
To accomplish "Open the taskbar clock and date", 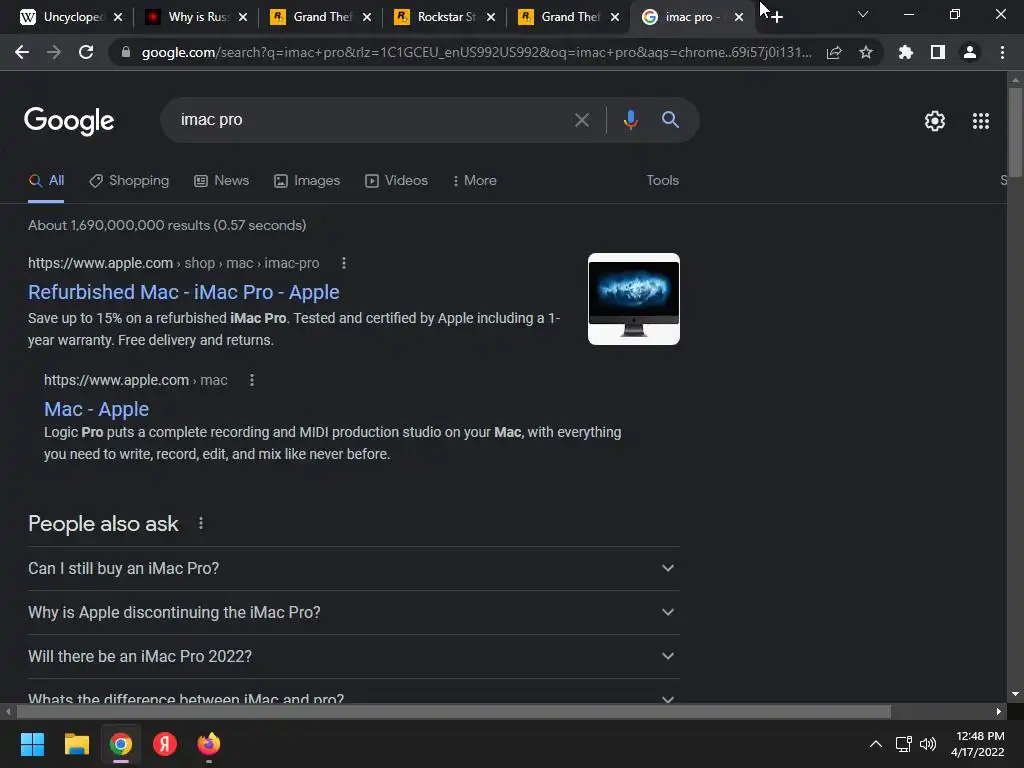I will point(977,744).
